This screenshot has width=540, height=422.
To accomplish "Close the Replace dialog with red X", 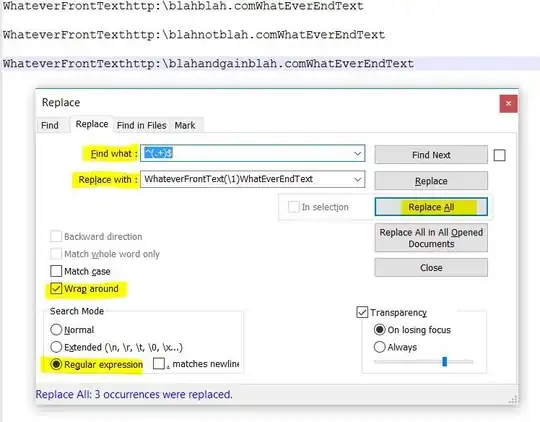I will pyautogui.click(x=508, y=104).
